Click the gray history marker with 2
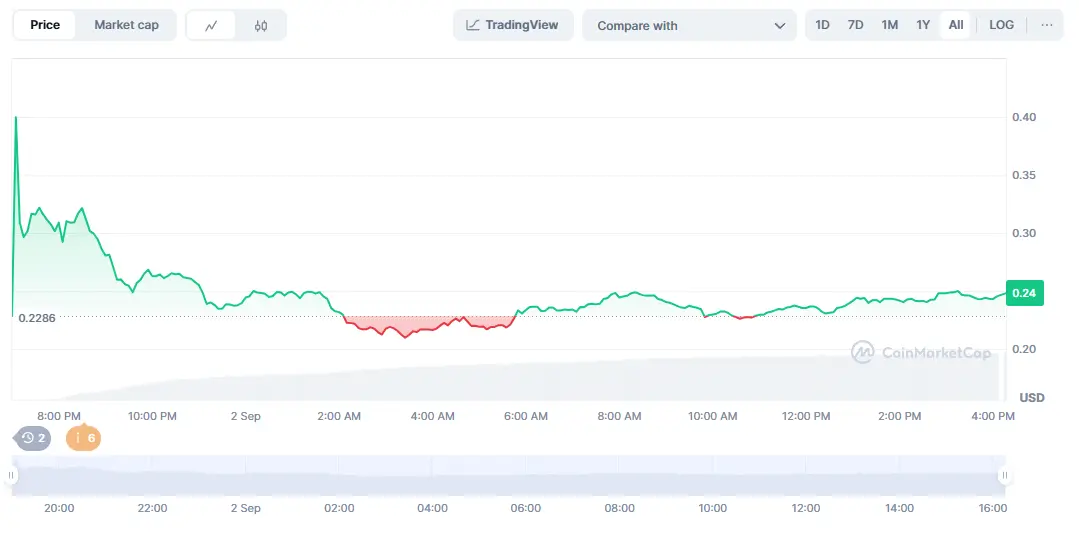1079x537 pixels. 33,438
